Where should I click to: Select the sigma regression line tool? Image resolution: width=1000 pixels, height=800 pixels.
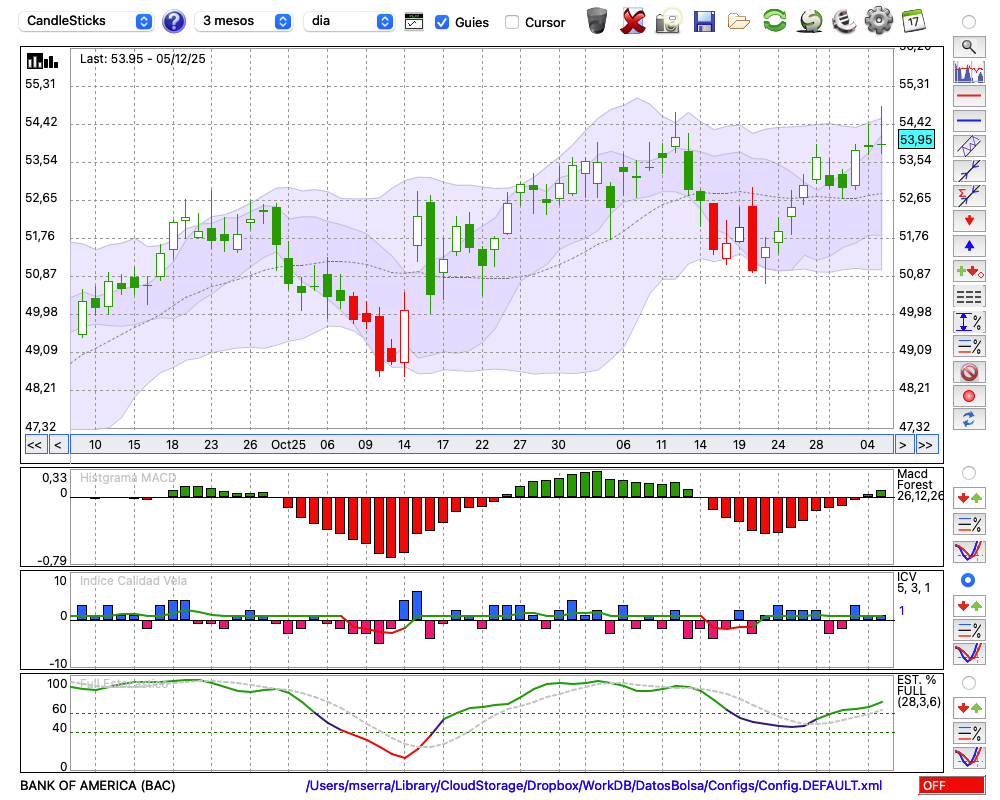coord(969,196)
